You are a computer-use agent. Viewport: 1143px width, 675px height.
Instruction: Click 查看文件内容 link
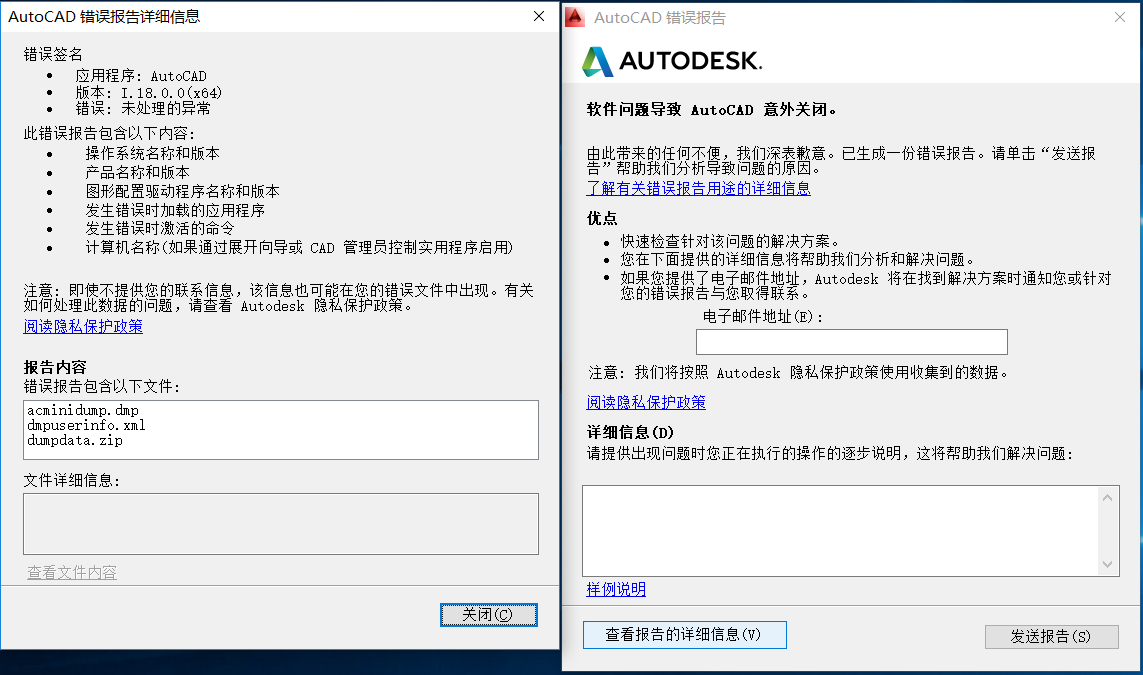point(71,573)
